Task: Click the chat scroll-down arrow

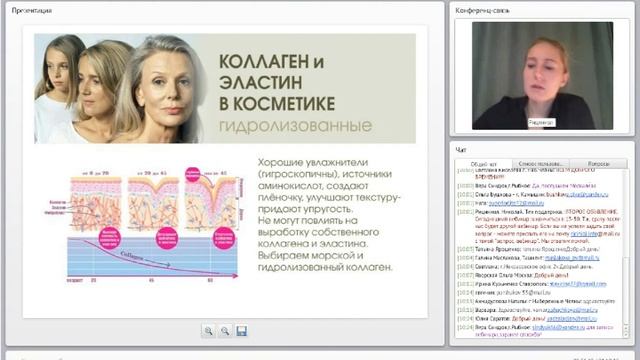Action: tap(626, 334)
